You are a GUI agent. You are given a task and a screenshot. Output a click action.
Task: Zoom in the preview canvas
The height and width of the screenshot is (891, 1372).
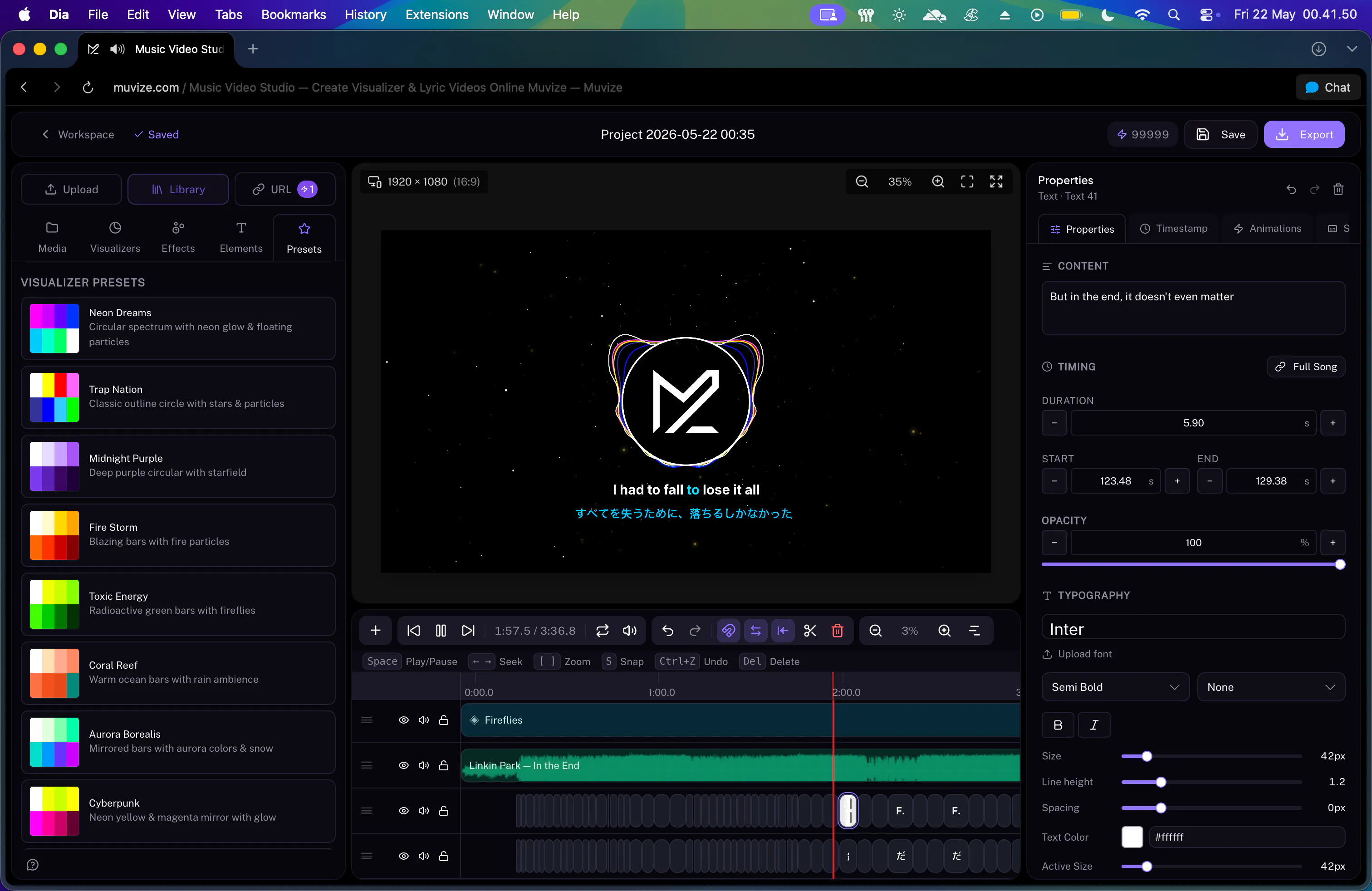coord(938,181)
